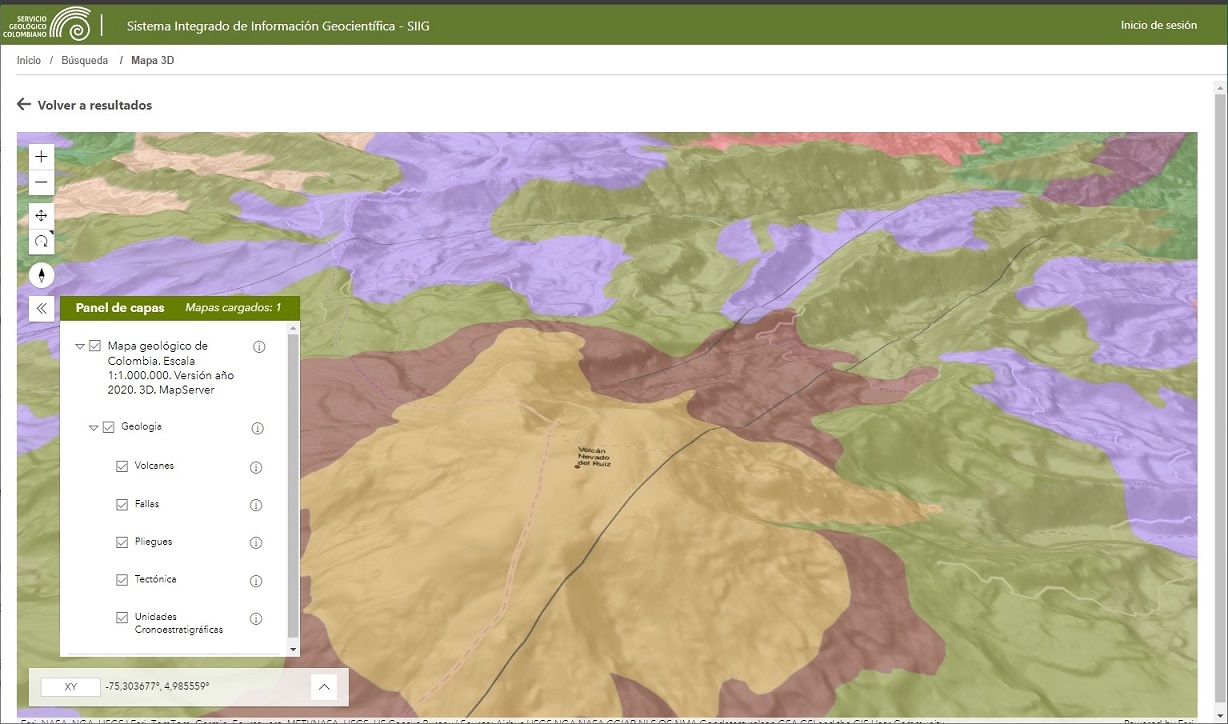1228x724 pixels.
Task: Select the rotate navigation tool
Action: point(41,240)
